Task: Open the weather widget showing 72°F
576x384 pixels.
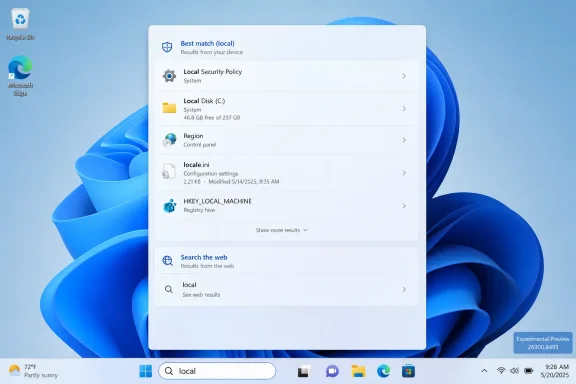Action: pos(33,371)
